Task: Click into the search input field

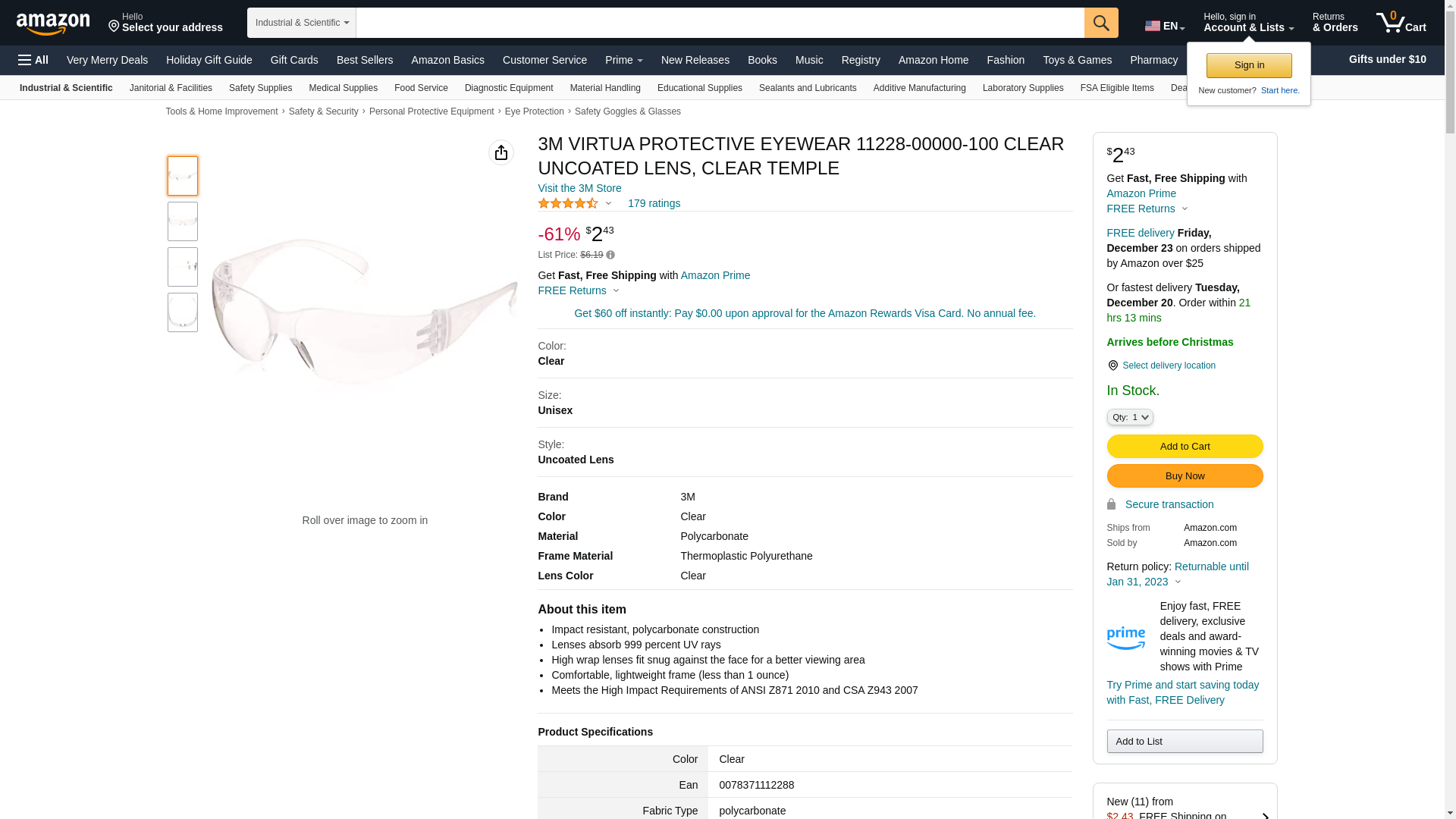Action: pos(719,23)
